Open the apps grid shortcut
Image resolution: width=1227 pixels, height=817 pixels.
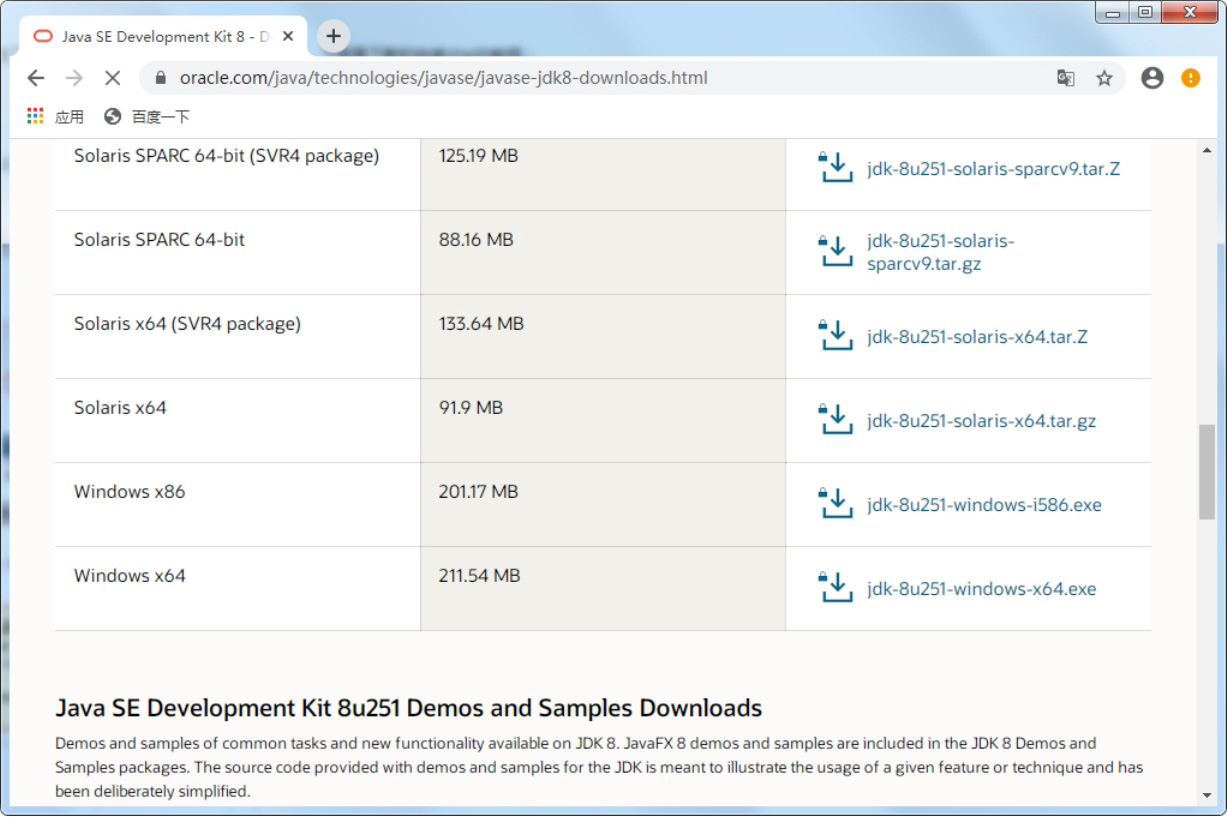pos(36,116)
